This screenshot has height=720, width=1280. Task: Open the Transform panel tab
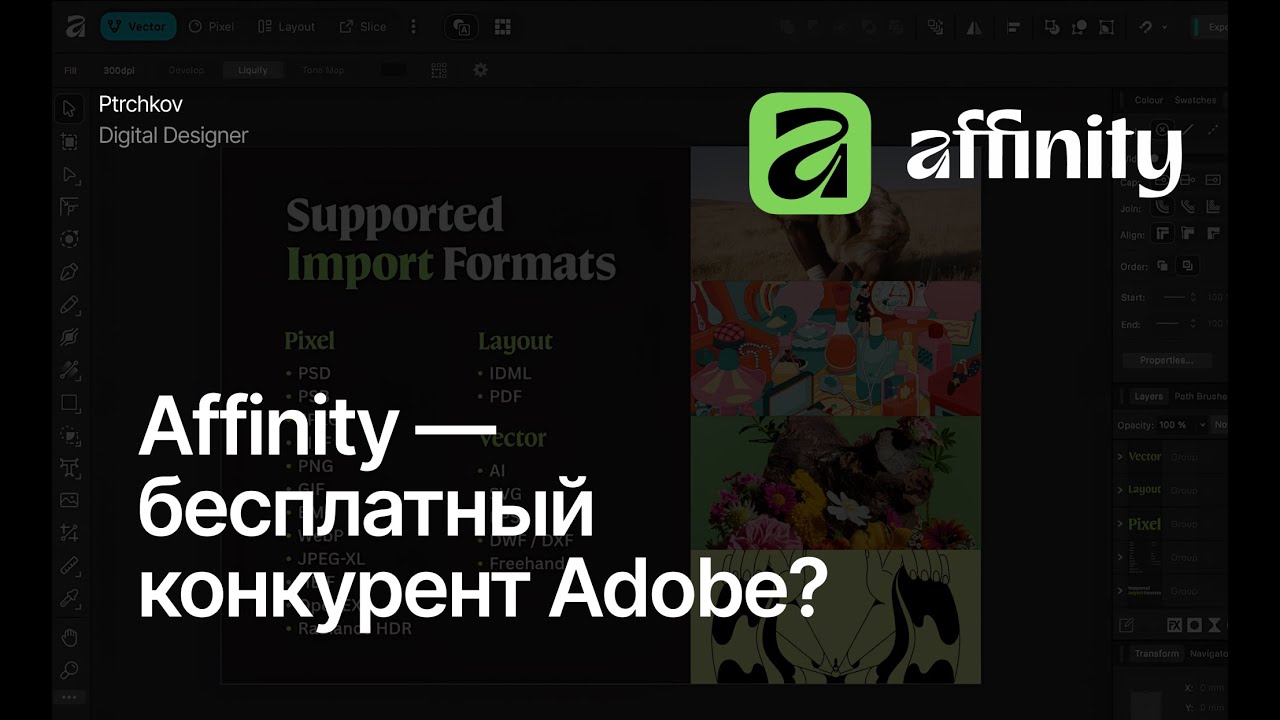click(1156, 653)
